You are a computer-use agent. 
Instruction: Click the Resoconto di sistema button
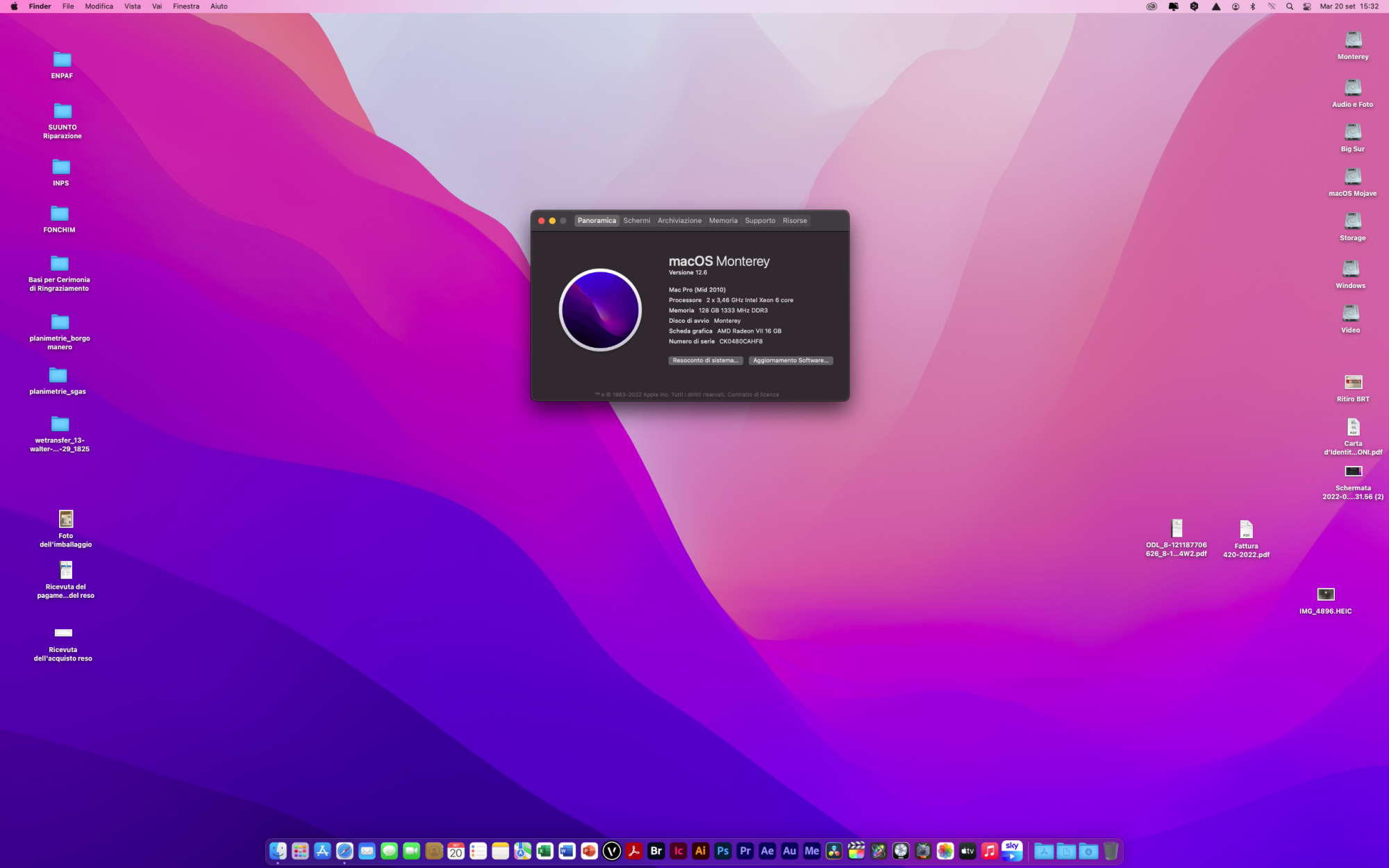pyautogui.click(x=706, y=360)
